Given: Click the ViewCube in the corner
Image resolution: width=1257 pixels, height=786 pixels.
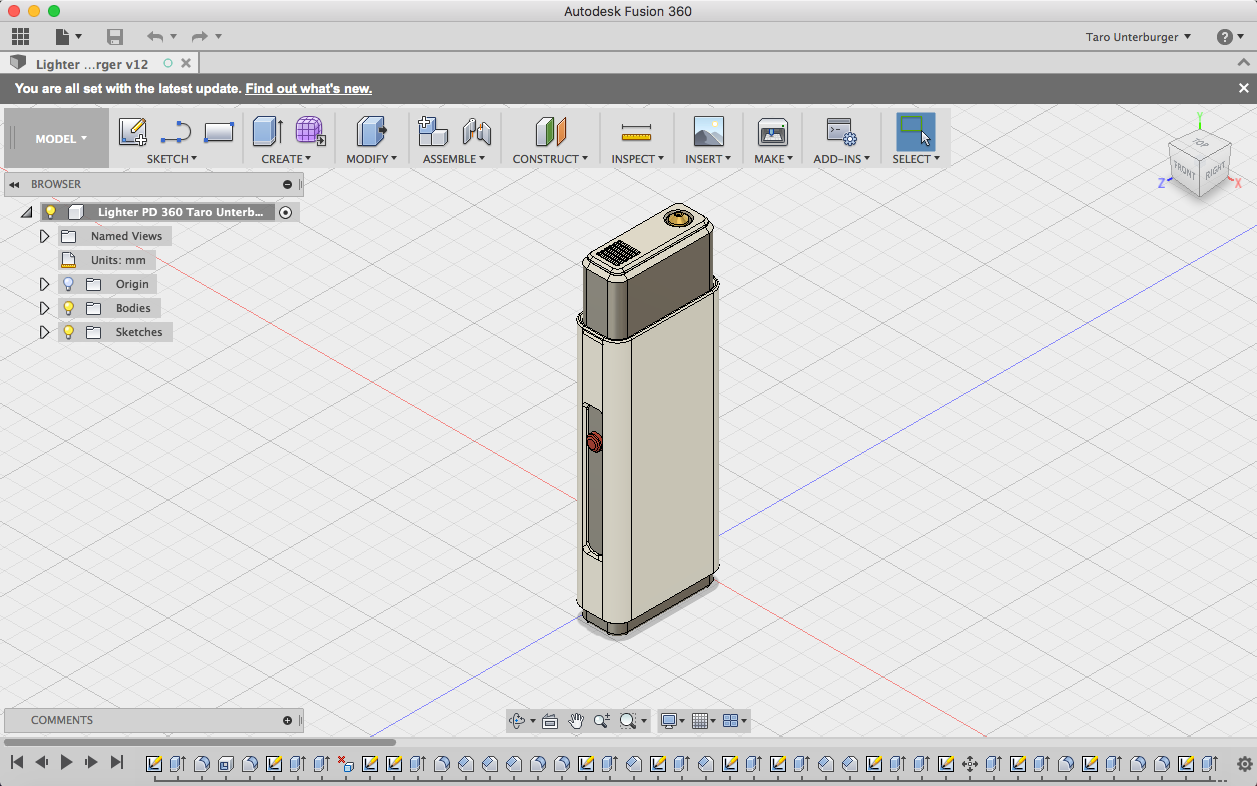Looking at the screenshot, I should point(1199,166).
